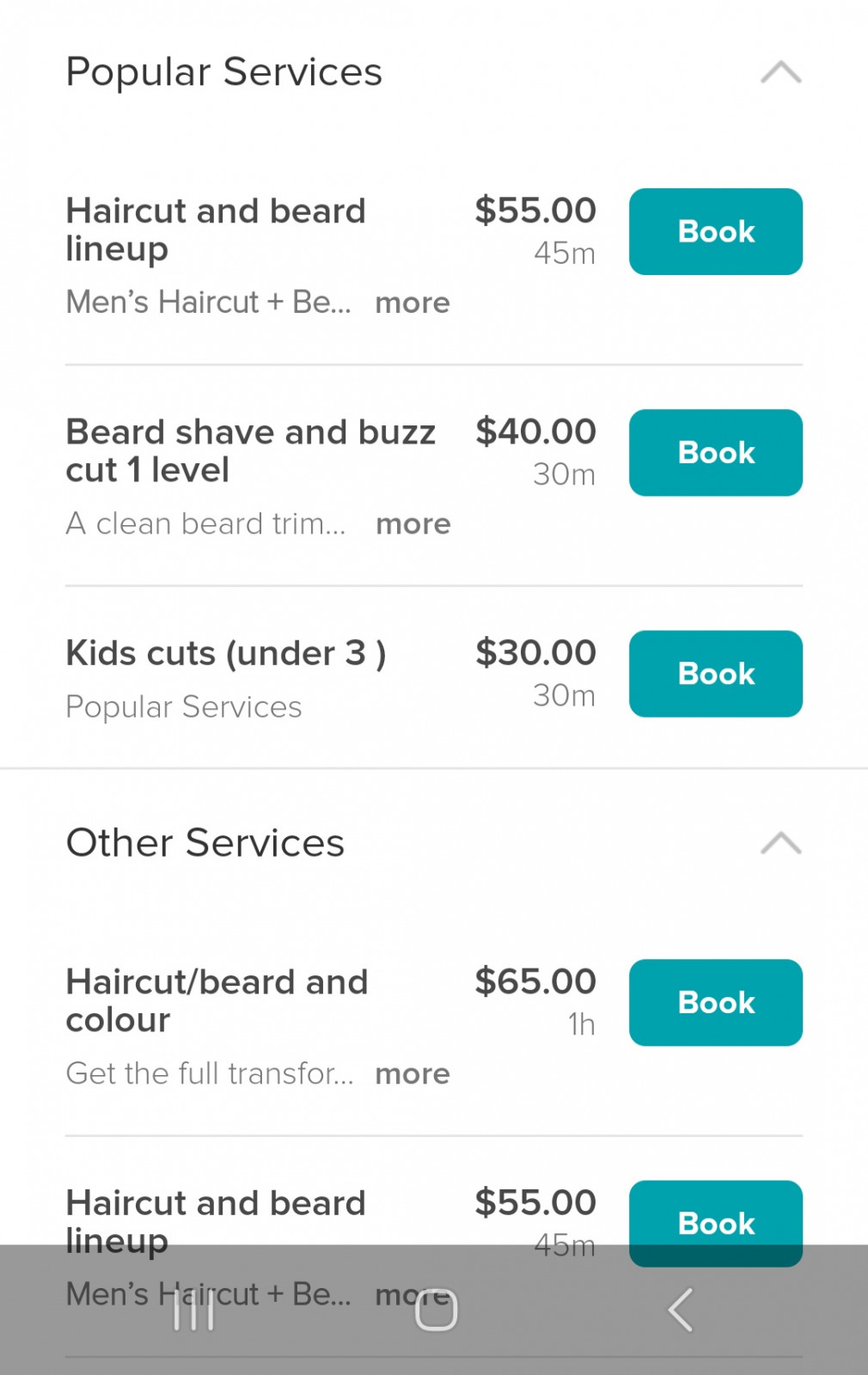Screen dimensions: 868x1375
Task: Book the Popular Haircut and beard lineup
Action: tap(715, 232)
